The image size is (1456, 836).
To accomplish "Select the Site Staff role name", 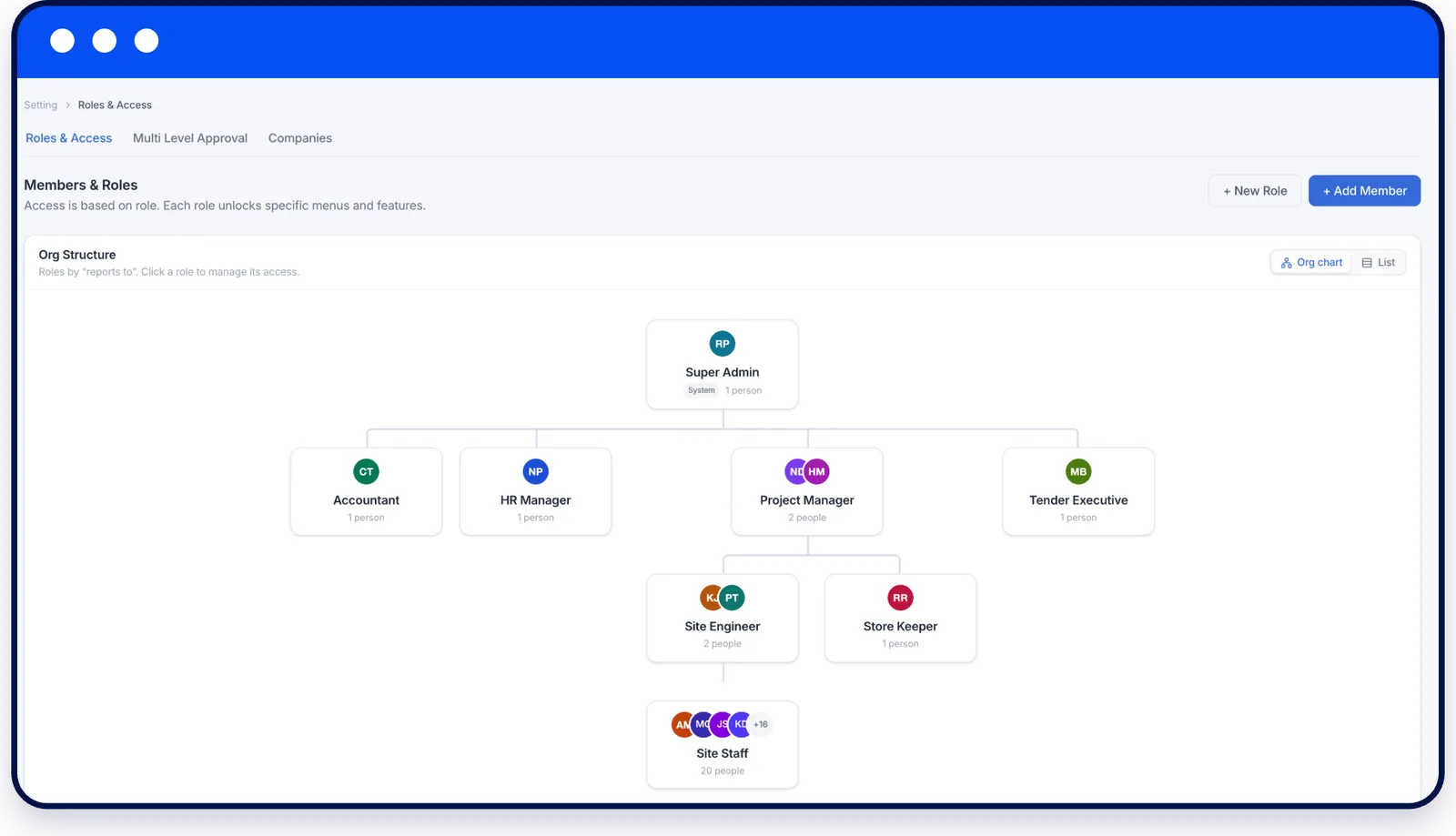I will point(722,753).
